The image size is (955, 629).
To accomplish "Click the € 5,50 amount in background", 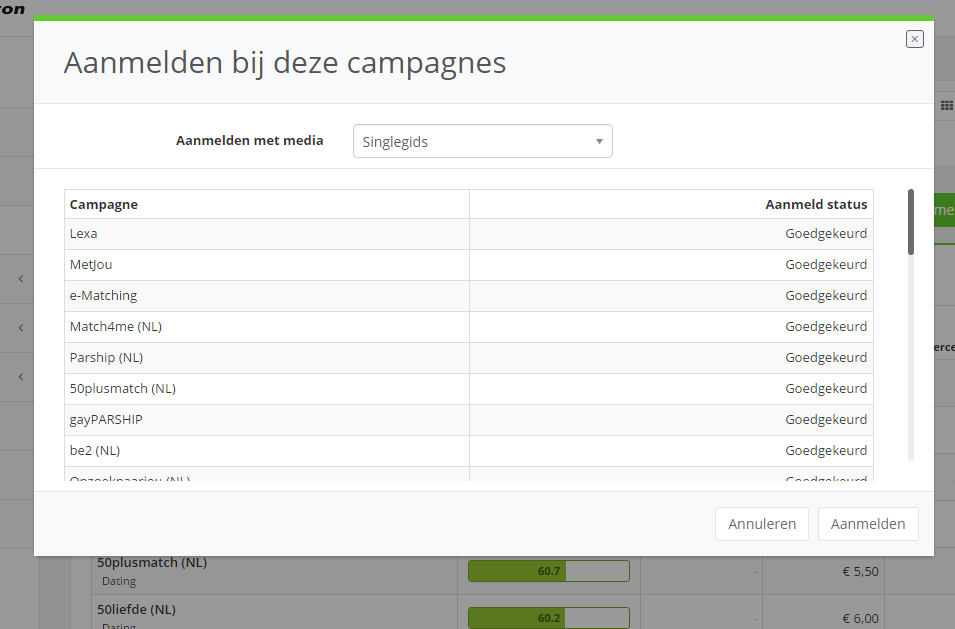I will [860, 572].
